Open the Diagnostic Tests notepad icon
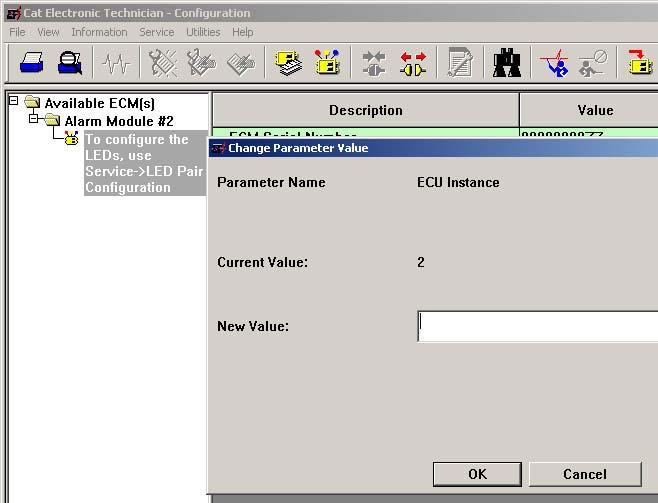This screenshot has width=658, height=503. [460, 62]
